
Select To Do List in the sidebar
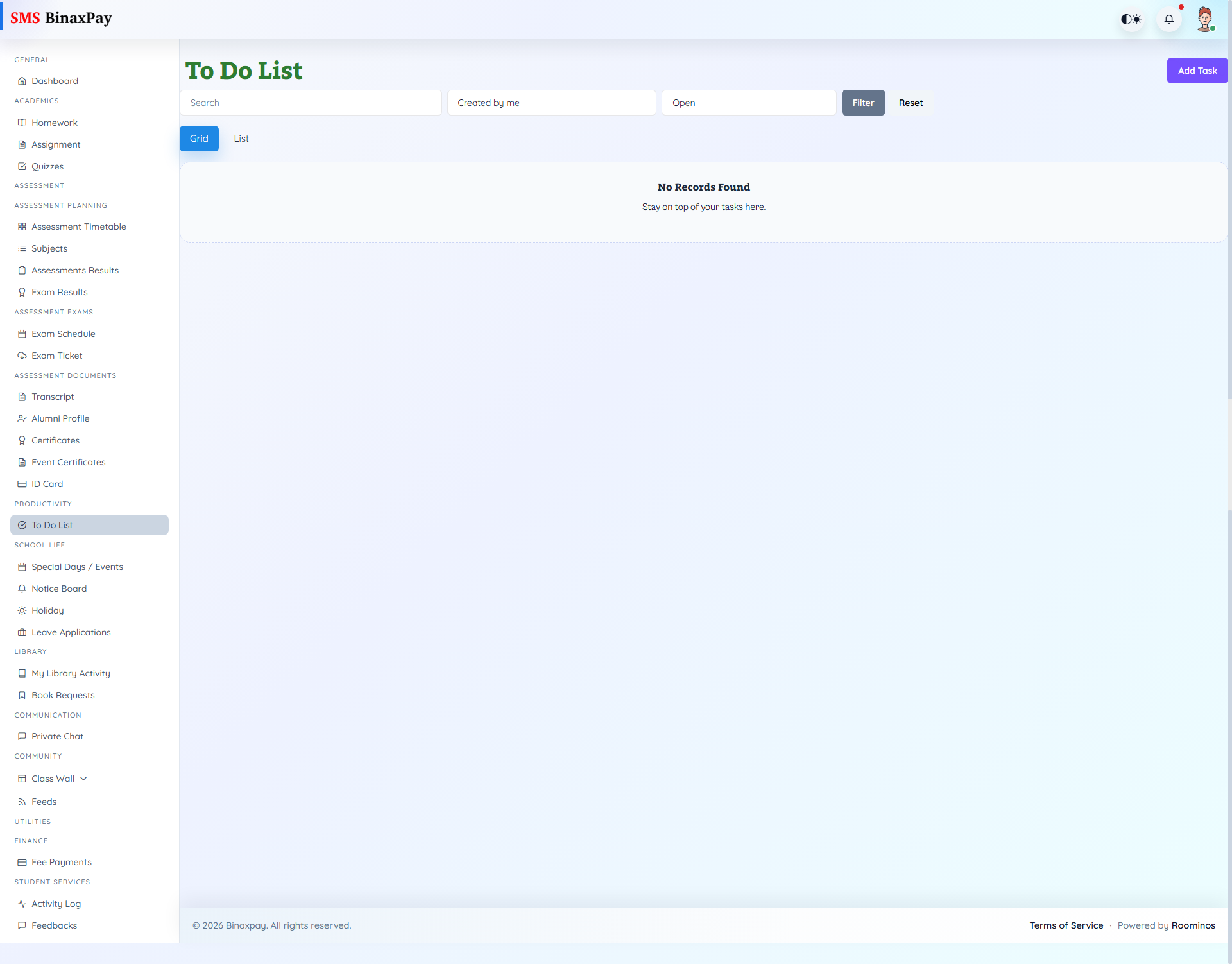pos(53,524)
